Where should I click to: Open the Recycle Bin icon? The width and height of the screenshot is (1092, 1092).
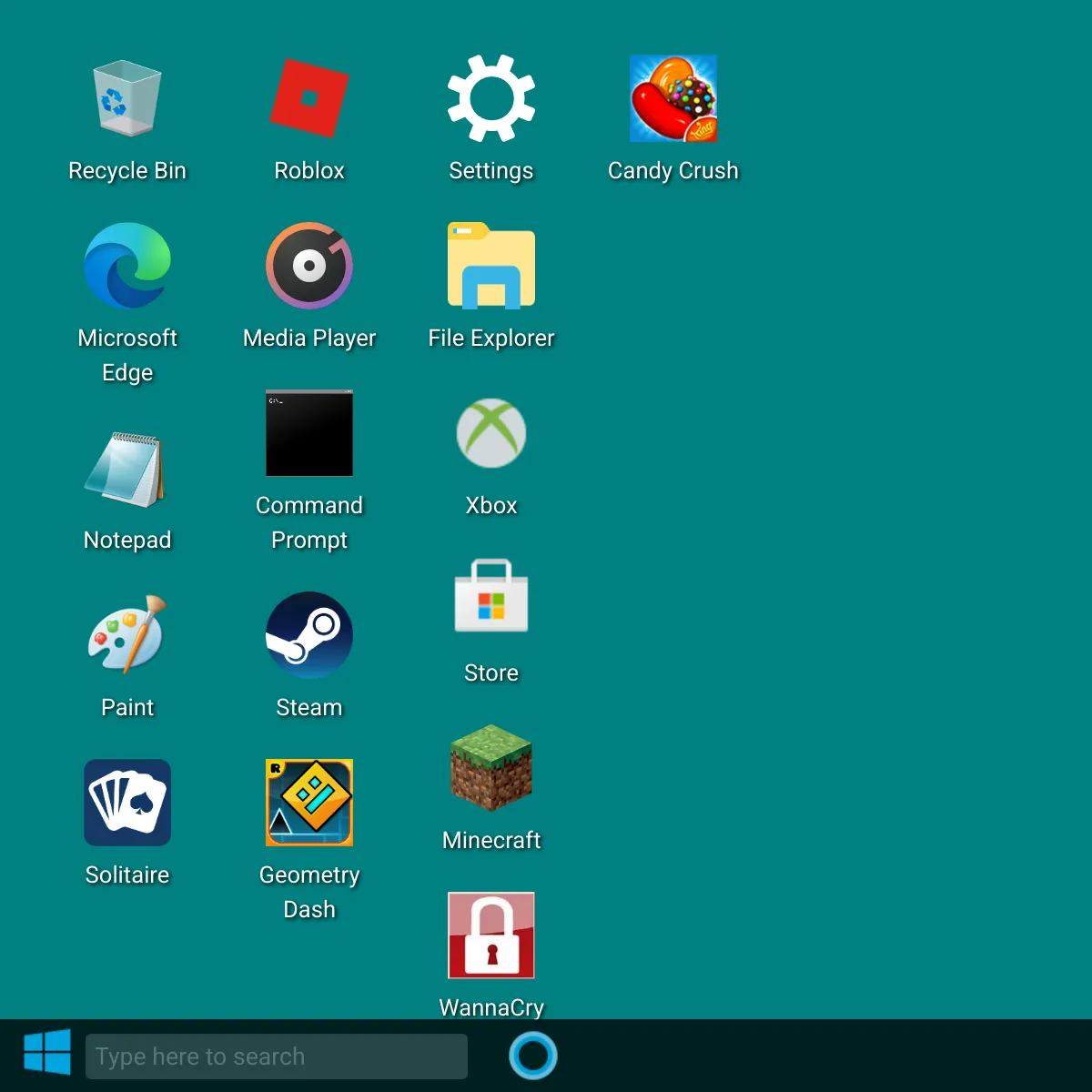(127, 98)
